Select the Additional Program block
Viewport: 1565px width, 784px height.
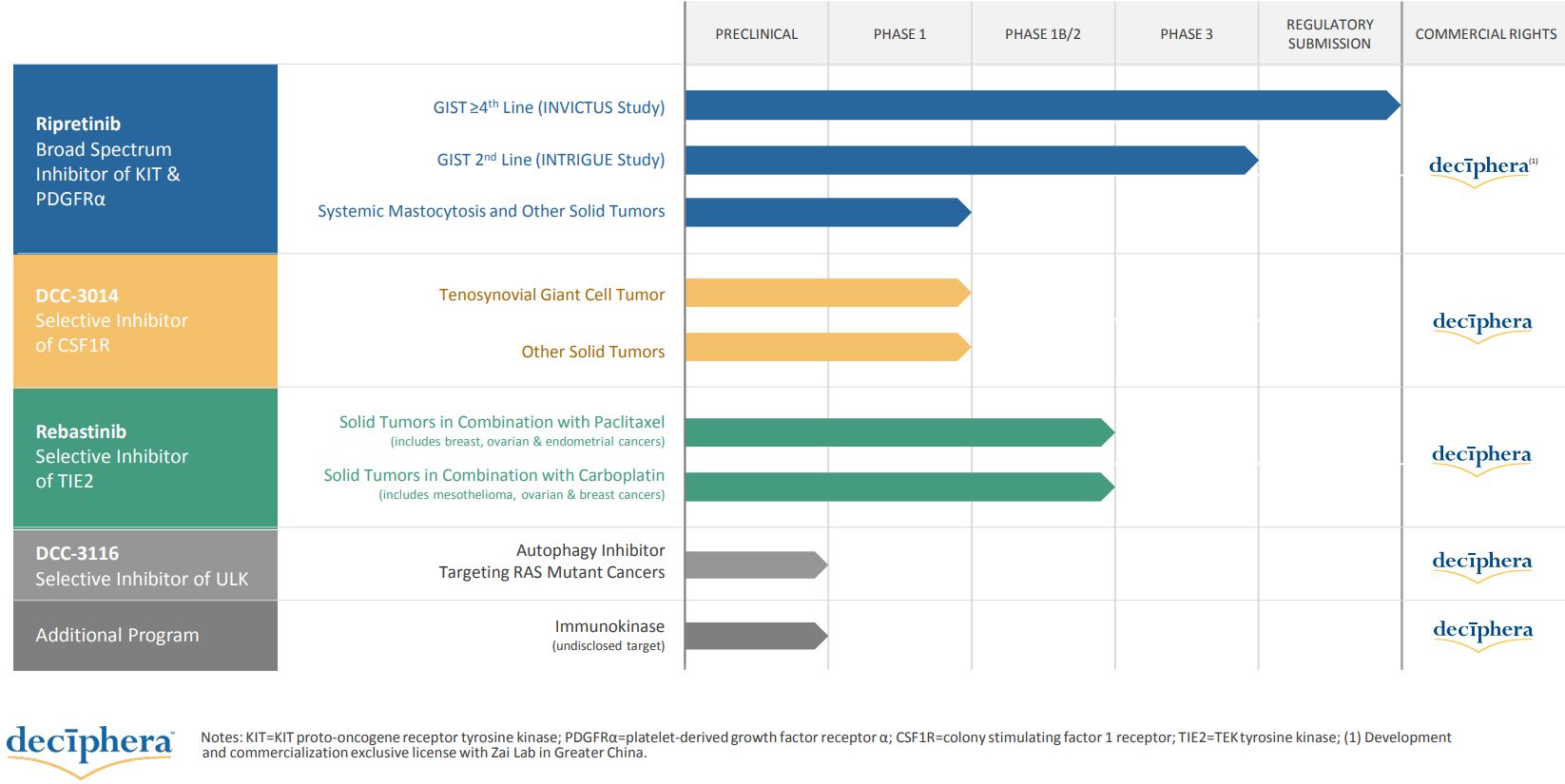145,636
